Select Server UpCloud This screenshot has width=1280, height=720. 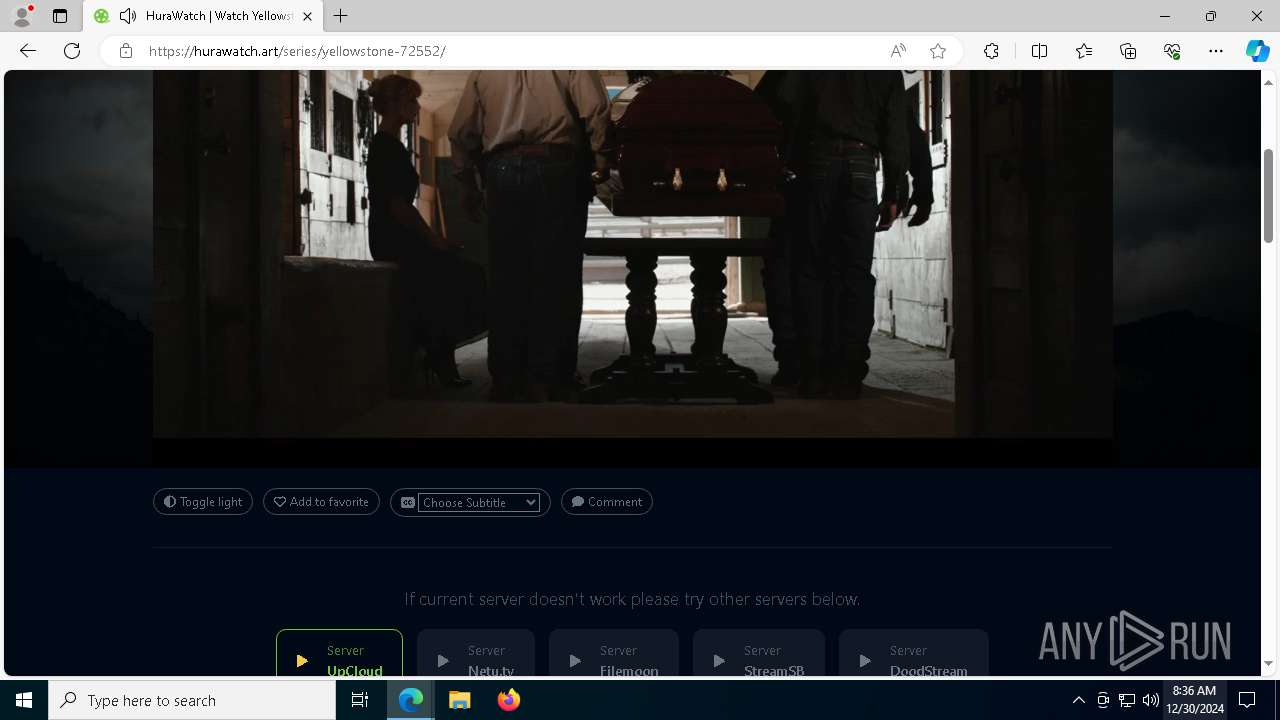339,653
